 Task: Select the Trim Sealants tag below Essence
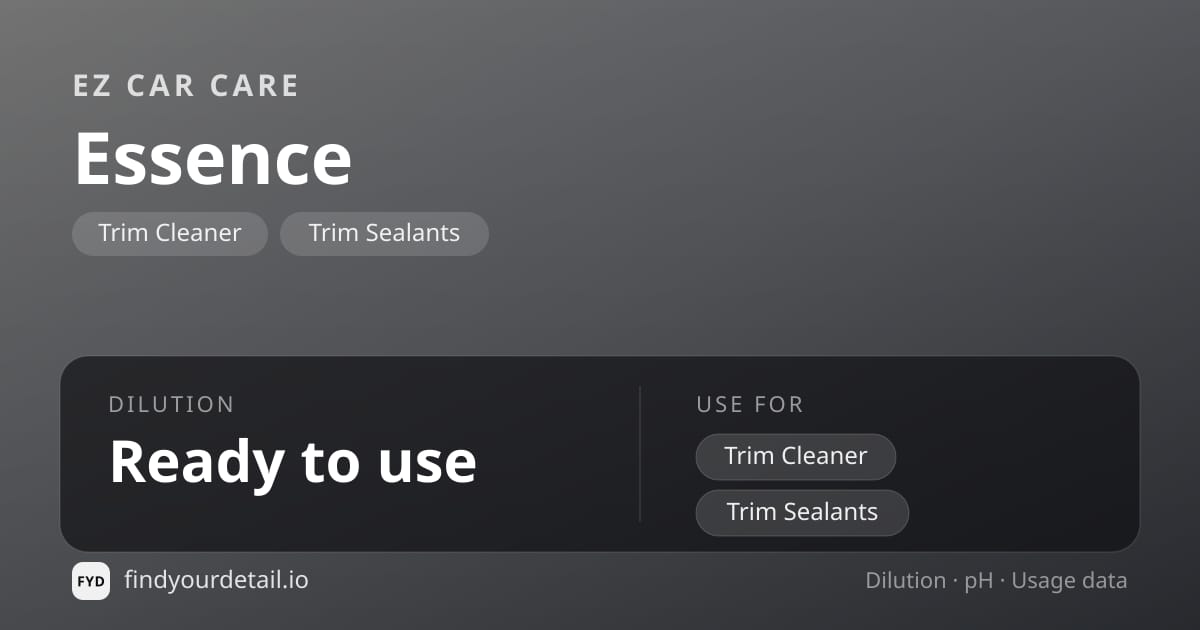384,233
